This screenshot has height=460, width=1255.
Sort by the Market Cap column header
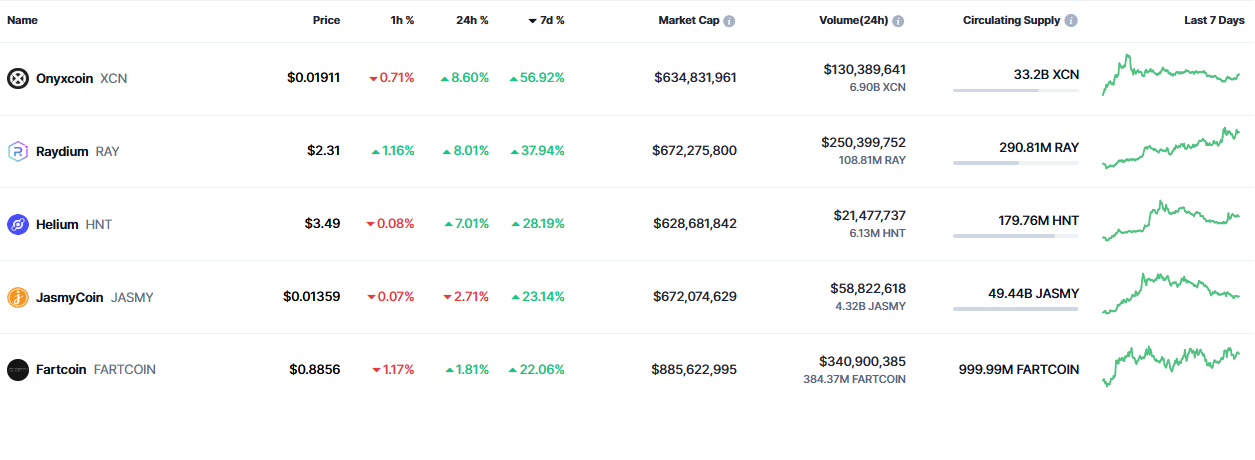[x=688, y=20]
